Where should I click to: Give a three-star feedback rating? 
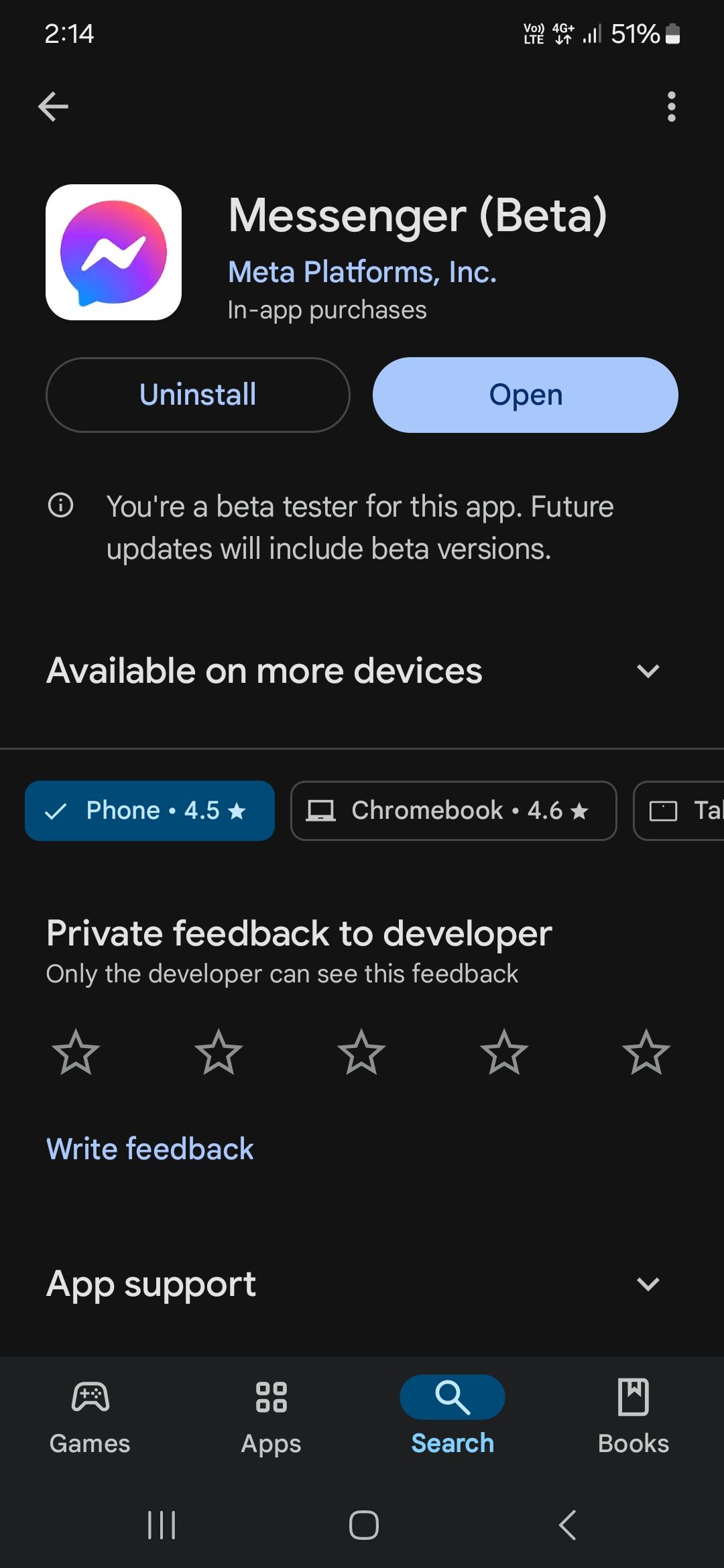361,1053
